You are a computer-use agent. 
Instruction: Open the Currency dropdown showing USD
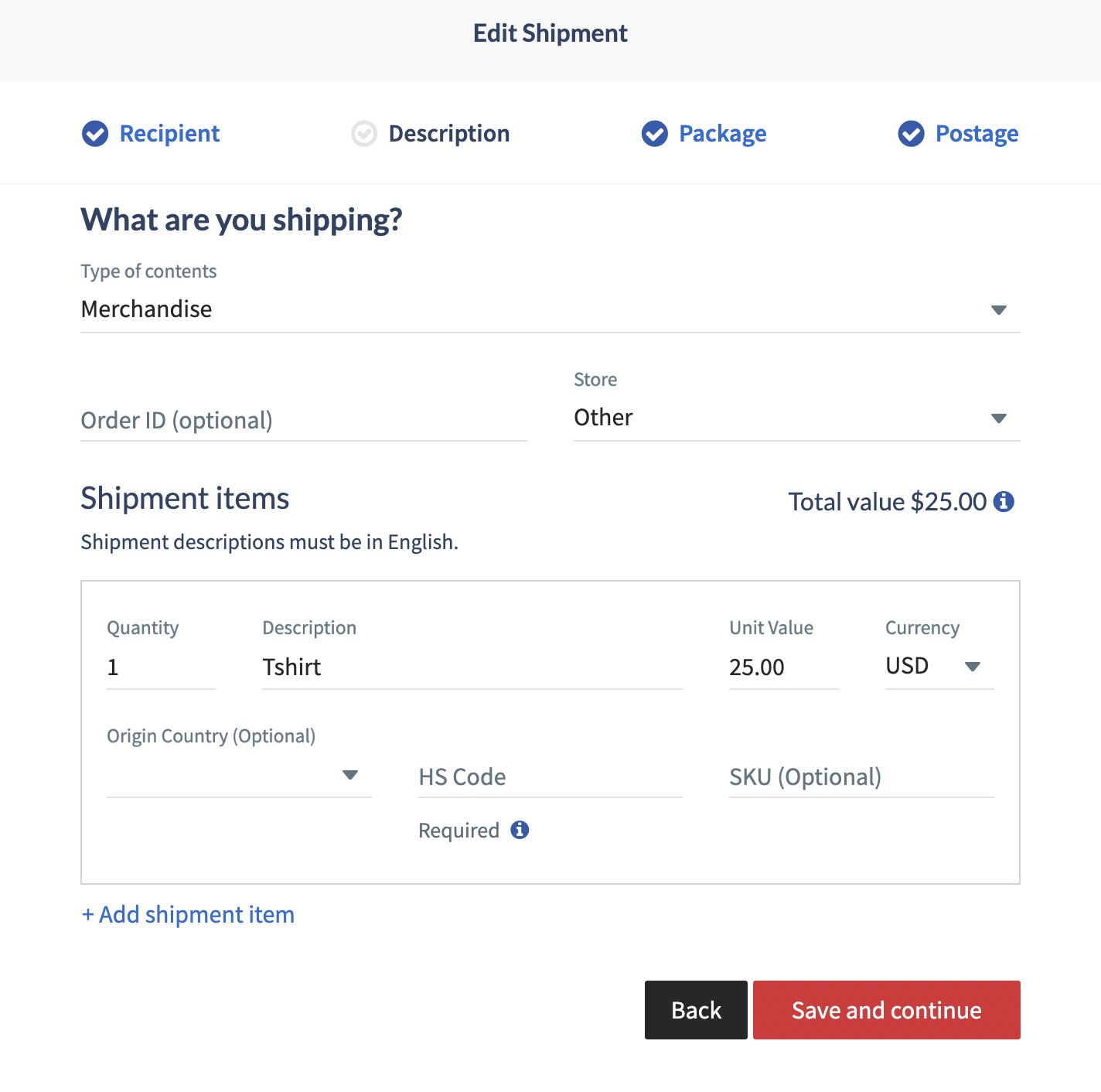point(973,666)
